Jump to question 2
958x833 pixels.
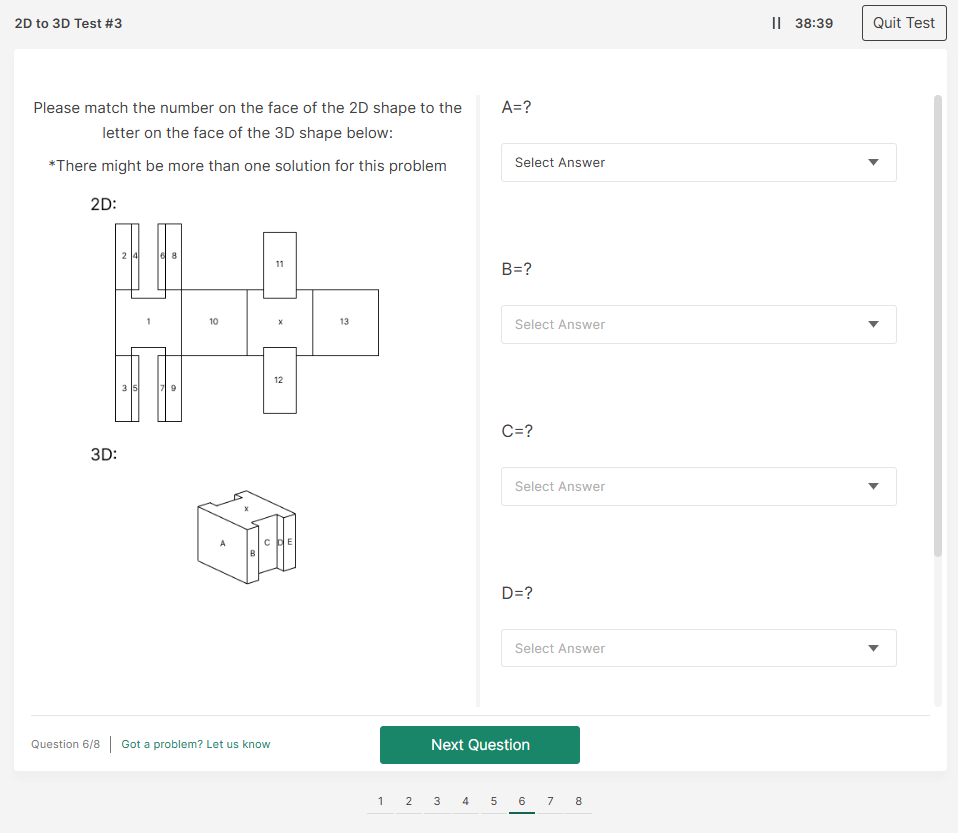[x=408, y=801]
